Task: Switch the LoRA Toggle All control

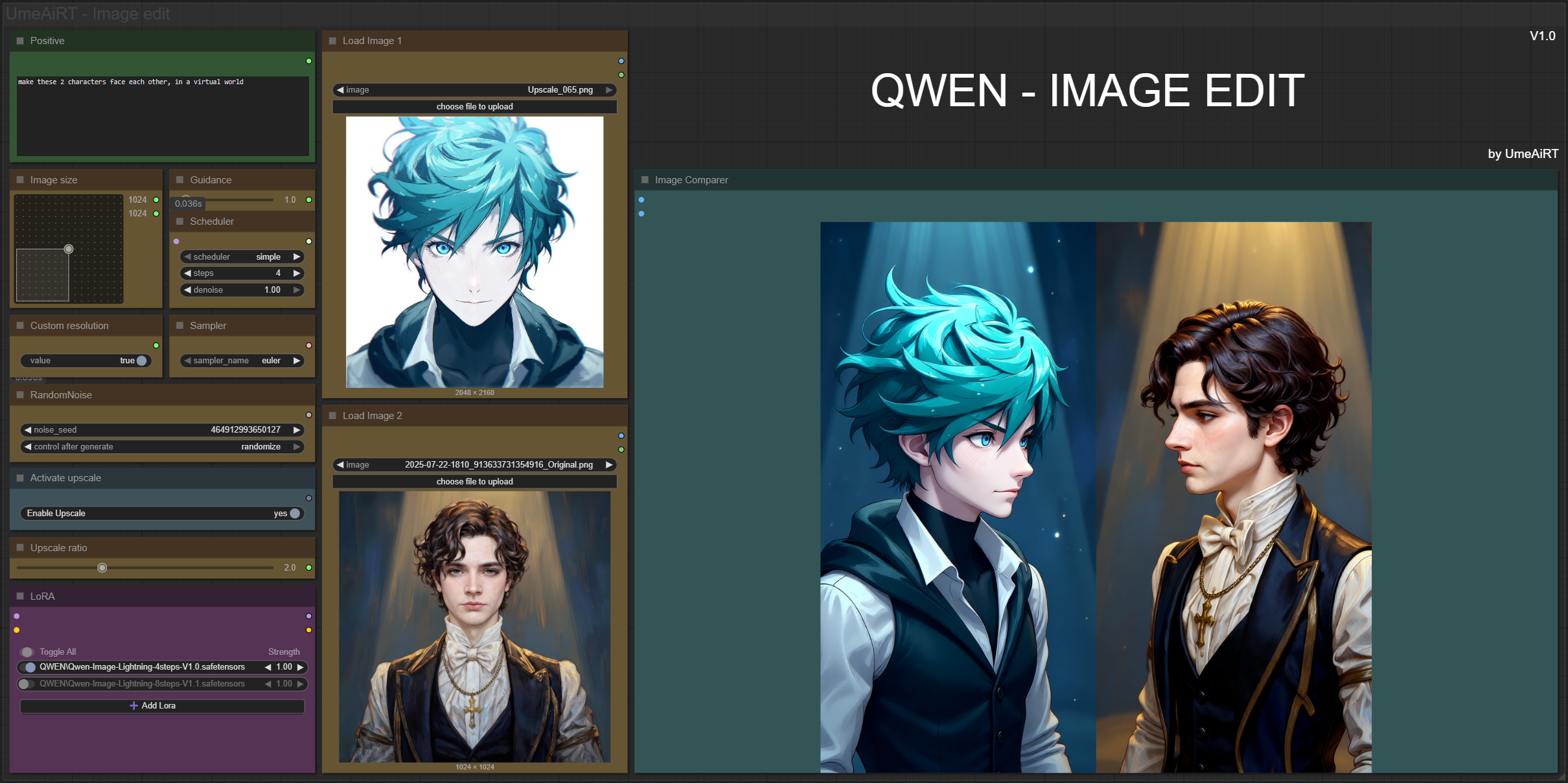Action: click(27, 652)
